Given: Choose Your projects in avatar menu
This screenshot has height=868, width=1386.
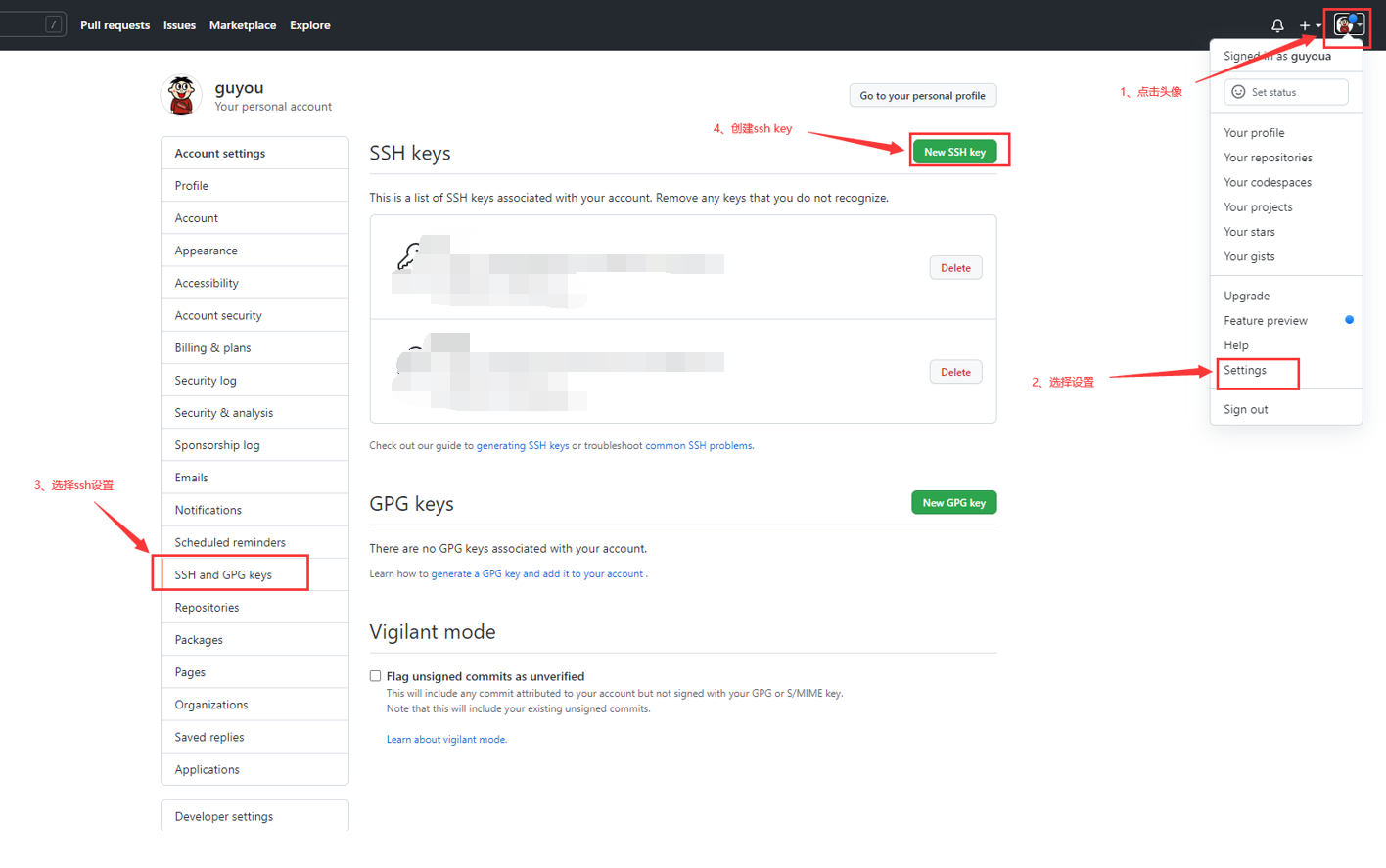Looking at the screenshot, I should tap(1286, 206).
